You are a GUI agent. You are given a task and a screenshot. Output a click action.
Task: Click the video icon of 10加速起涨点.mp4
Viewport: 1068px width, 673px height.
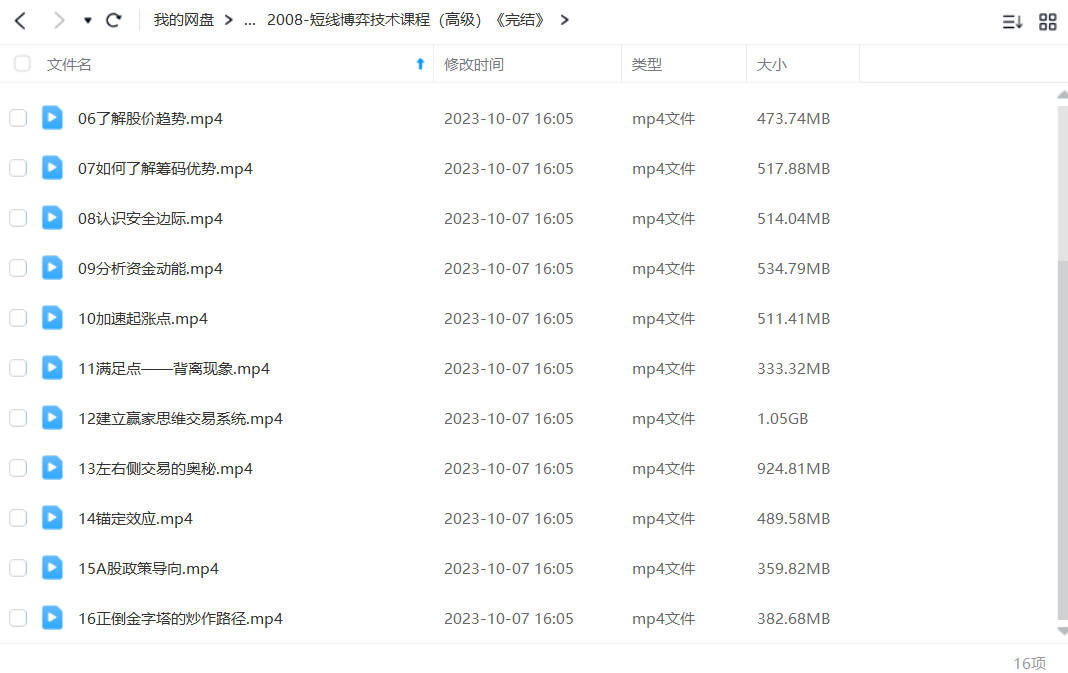[x=52, y=317]
